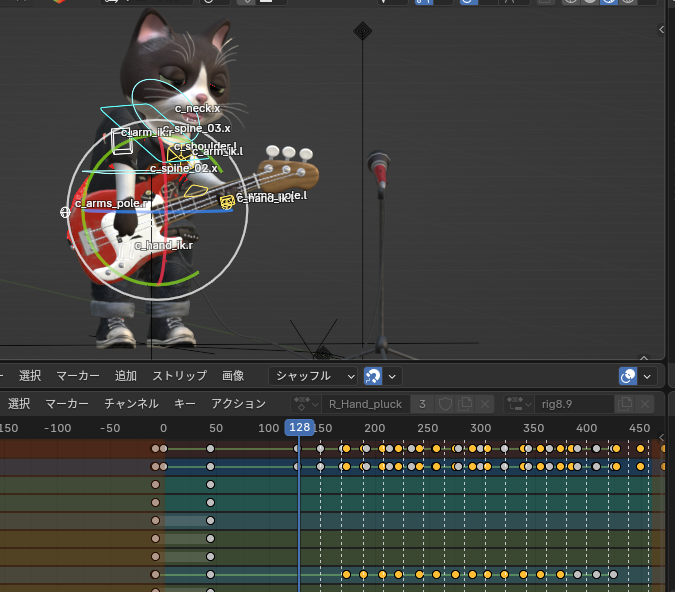The image size is (675, 592).
Task: Click the frame 128 playhead marker
Action: 300,428
